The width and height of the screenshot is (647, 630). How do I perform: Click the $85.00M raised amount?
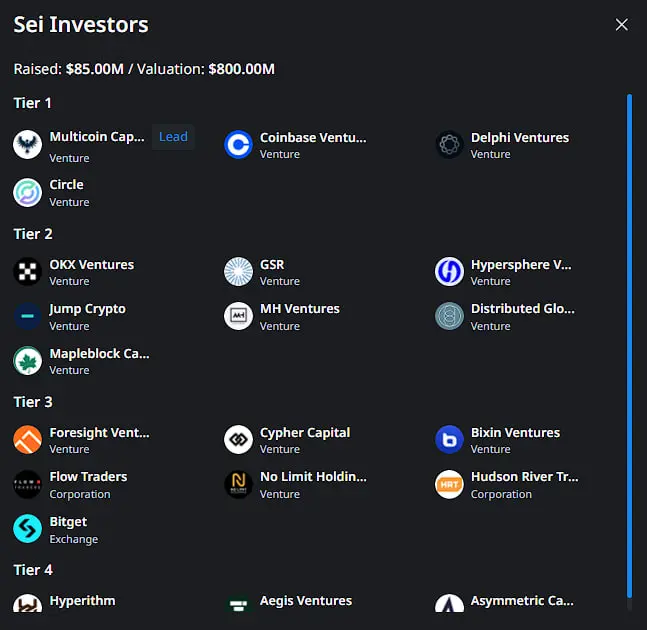click(x=94, y=69)
